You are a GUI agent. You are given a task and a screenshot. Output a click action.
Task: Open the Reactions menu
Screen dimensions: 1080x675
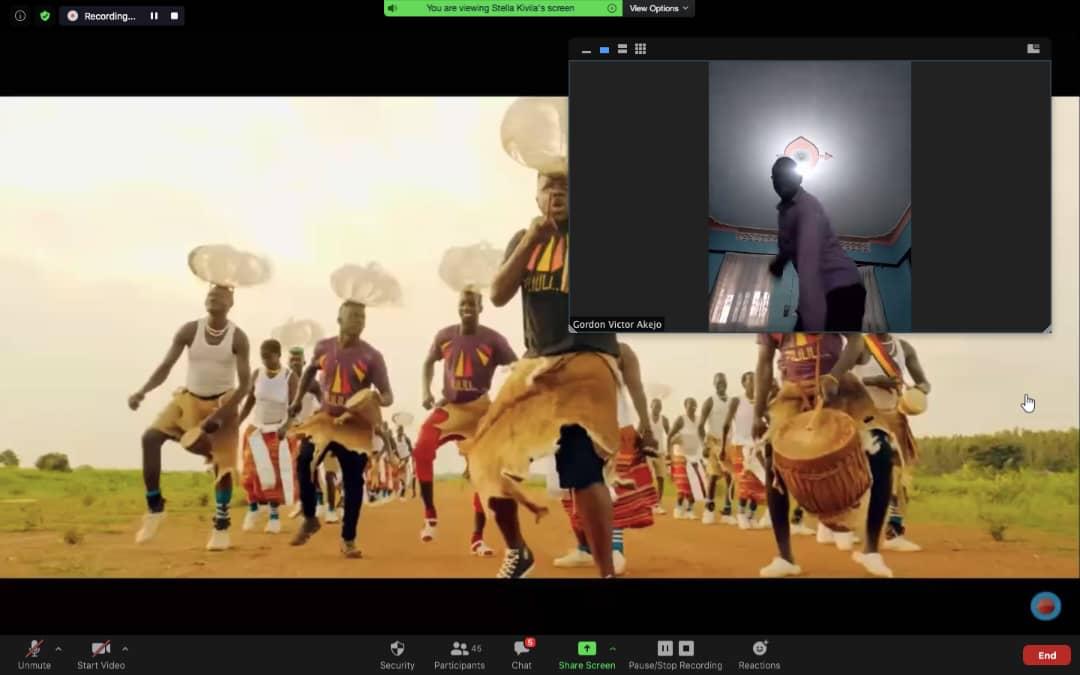[759, 654]
